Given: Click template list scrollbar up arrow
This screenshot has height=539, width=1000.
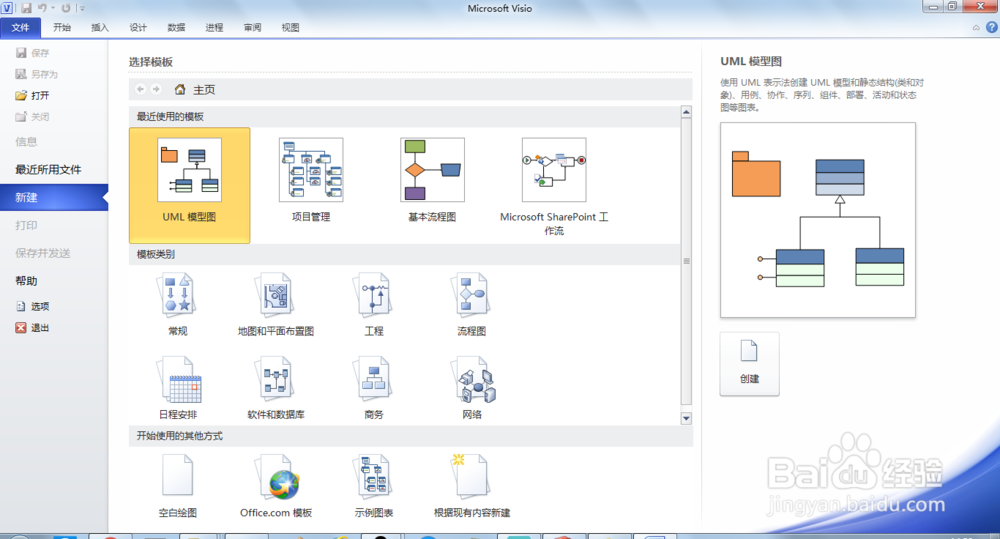Looking at the screenshot, I should click(x=686, y=112).
